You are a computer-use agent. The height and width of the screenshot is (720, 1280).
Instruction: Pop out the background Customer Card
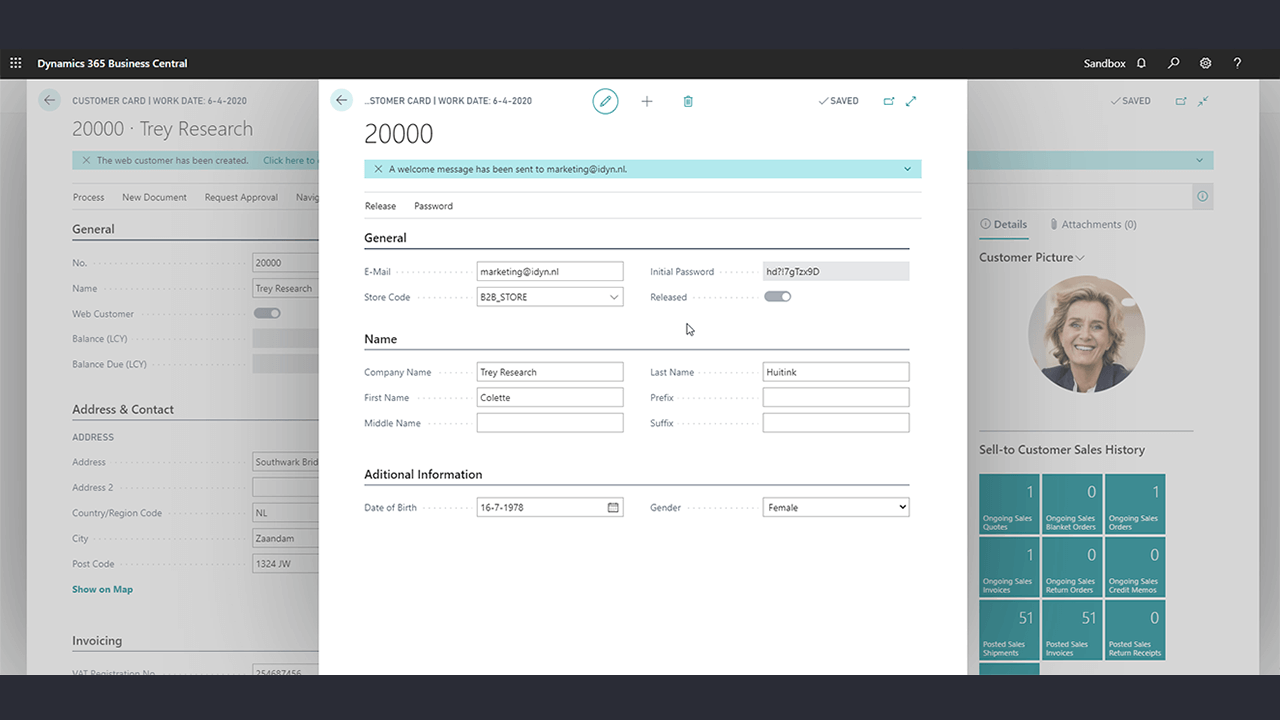(1181, 101)
